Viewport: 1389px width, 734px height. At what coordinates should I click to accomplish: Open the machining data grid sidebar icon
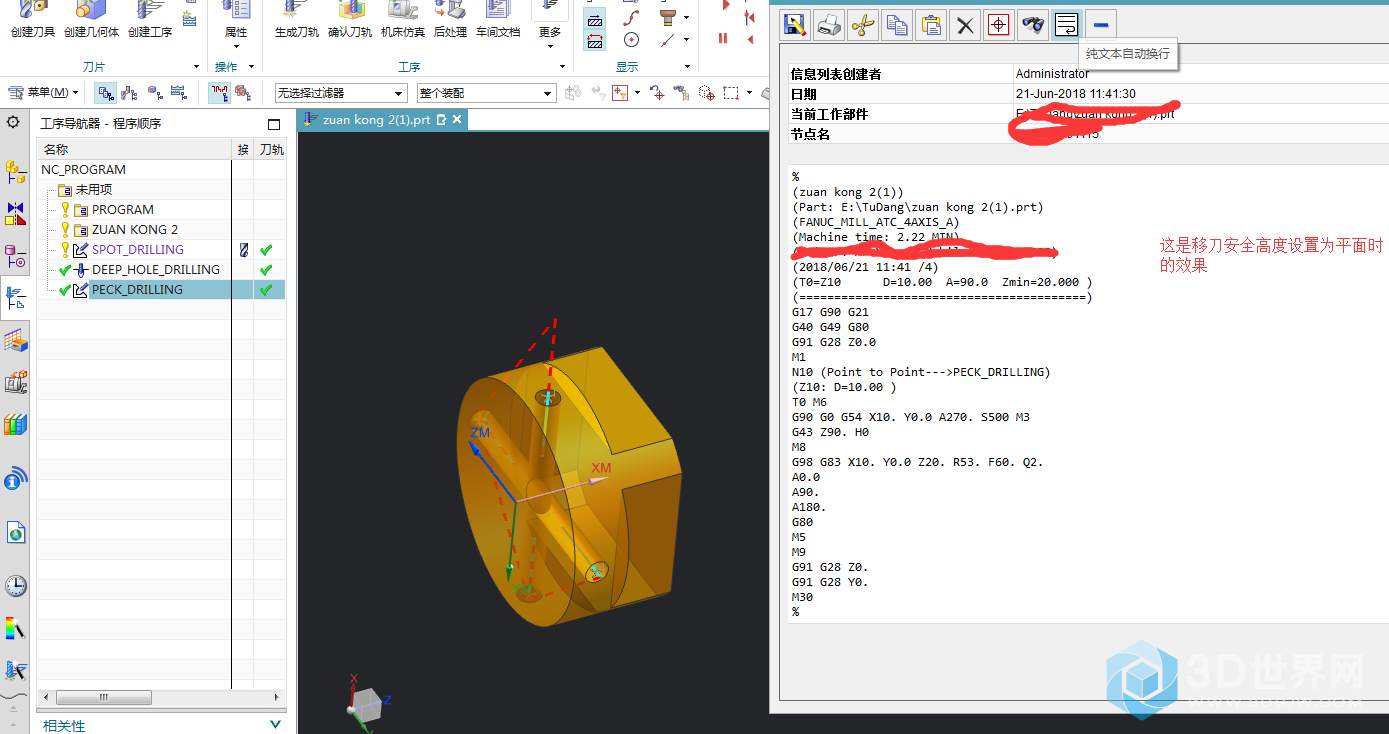point(15,341)
